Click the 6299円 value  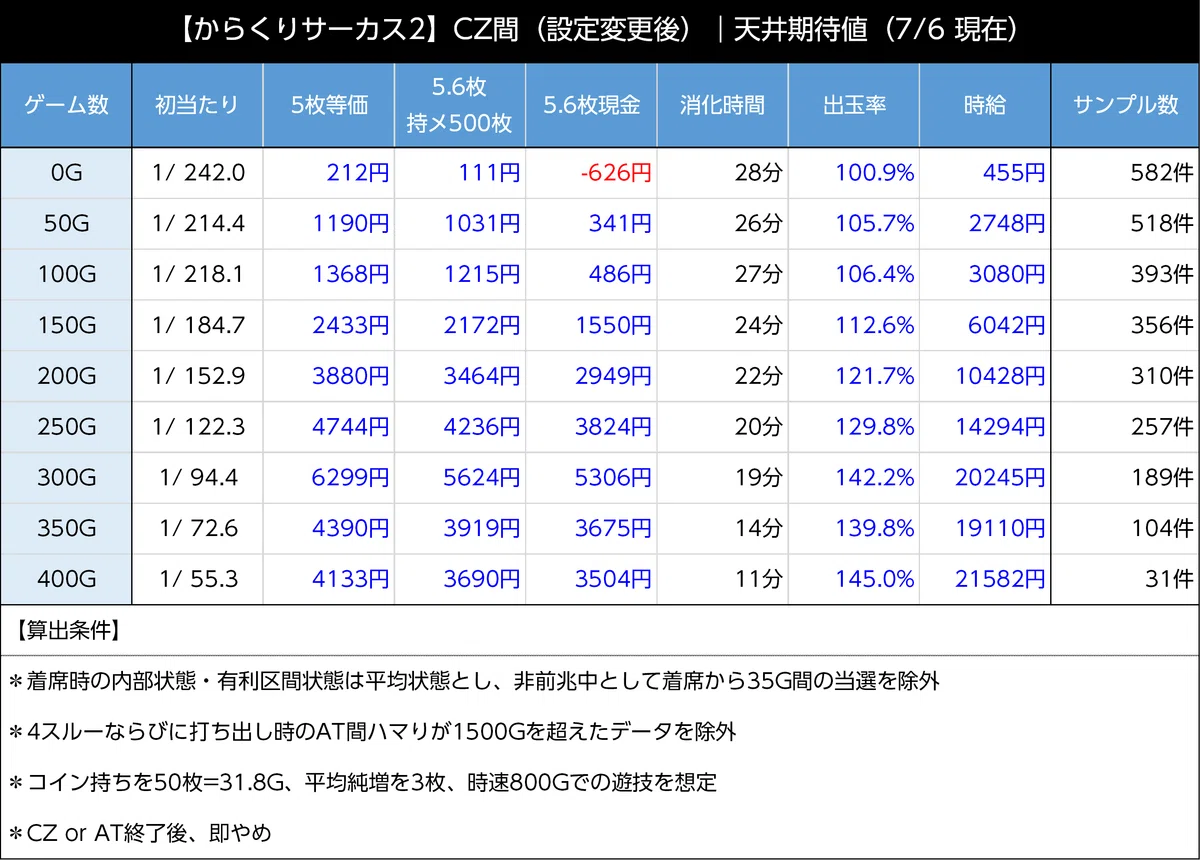click(x=350, y=477)
